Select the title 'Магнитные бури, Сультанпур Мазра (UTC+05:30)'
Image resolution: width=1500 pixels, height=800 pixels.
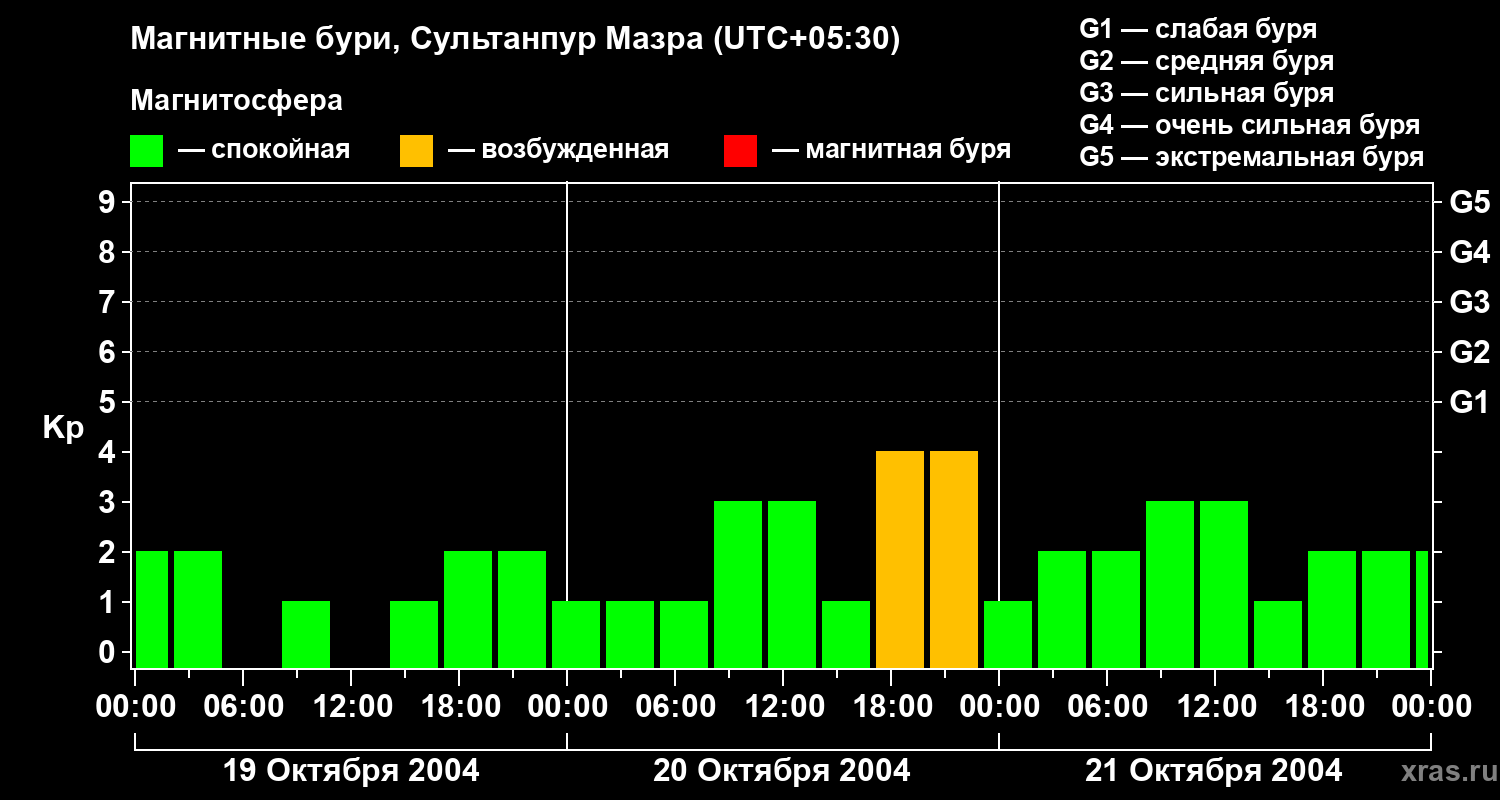tap(516, 40)
